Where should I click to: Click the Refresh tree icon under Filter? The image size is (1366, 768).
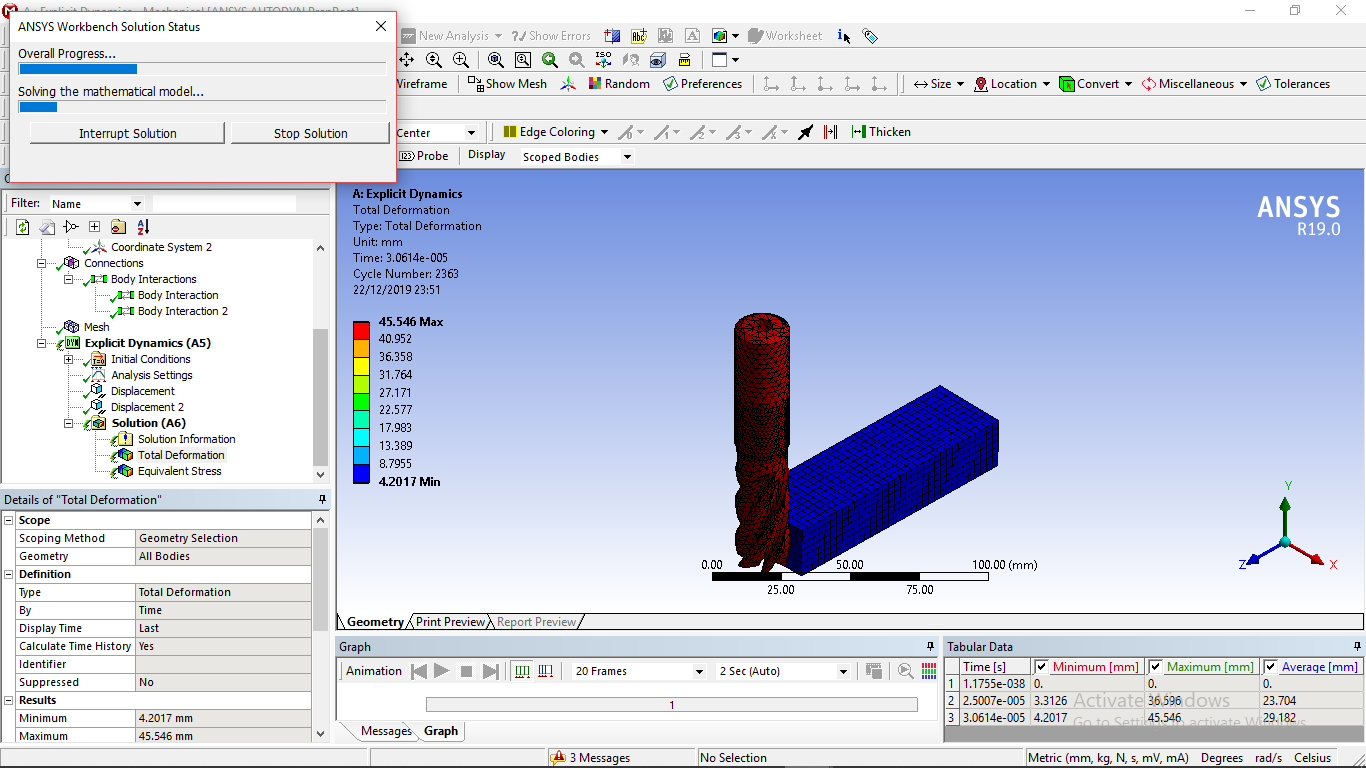coord(22,227)
